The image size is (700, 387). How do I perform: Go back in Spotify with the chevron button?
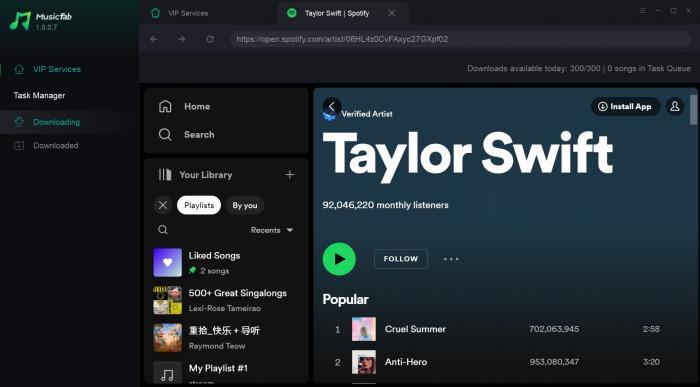click(x=332, y=106)
